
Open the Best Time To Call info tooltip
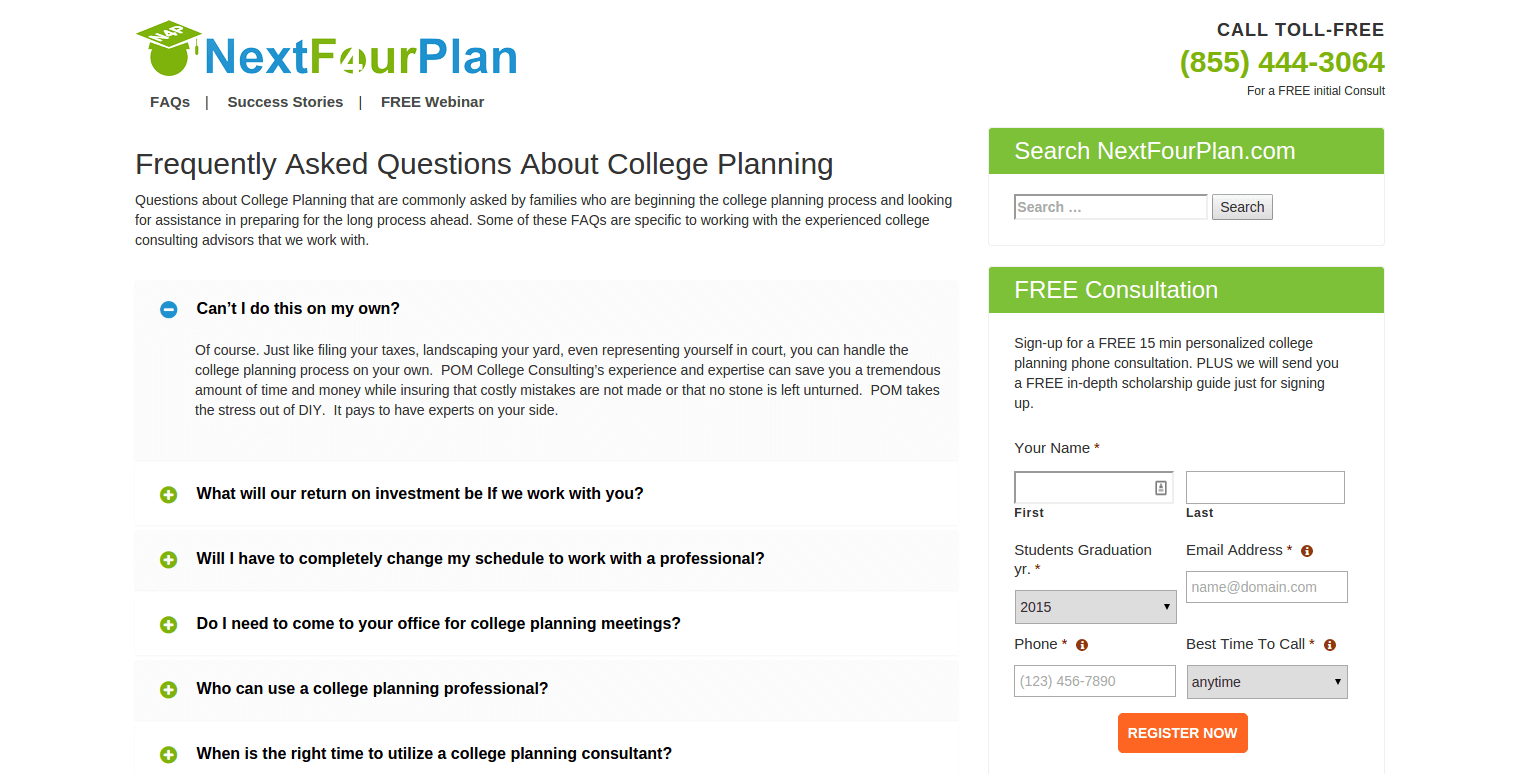coord(1329,645)
